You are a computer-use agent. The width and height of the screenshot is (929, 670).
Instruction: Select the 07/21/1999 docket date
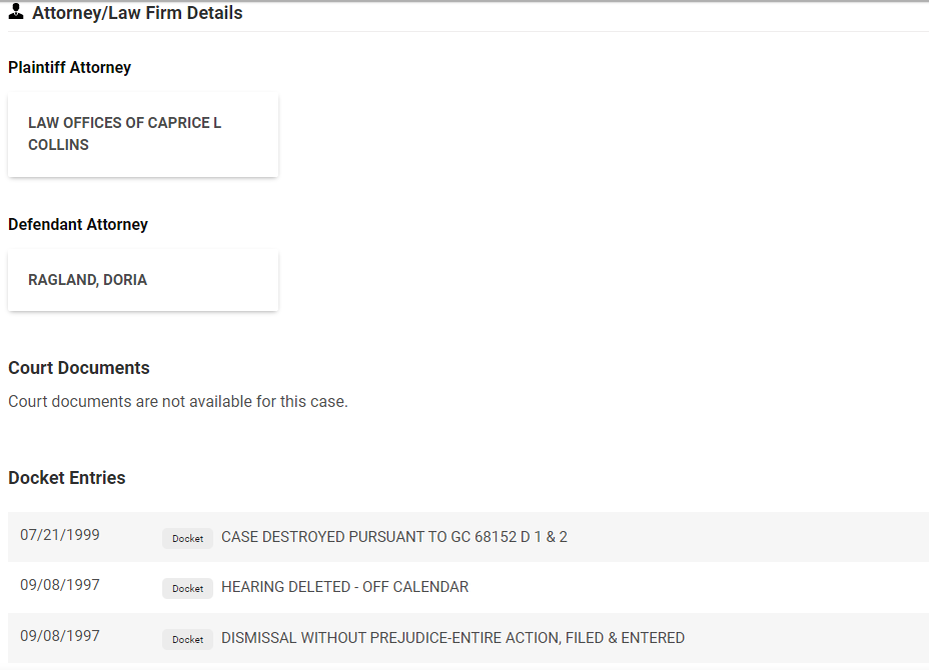[60, 535]
